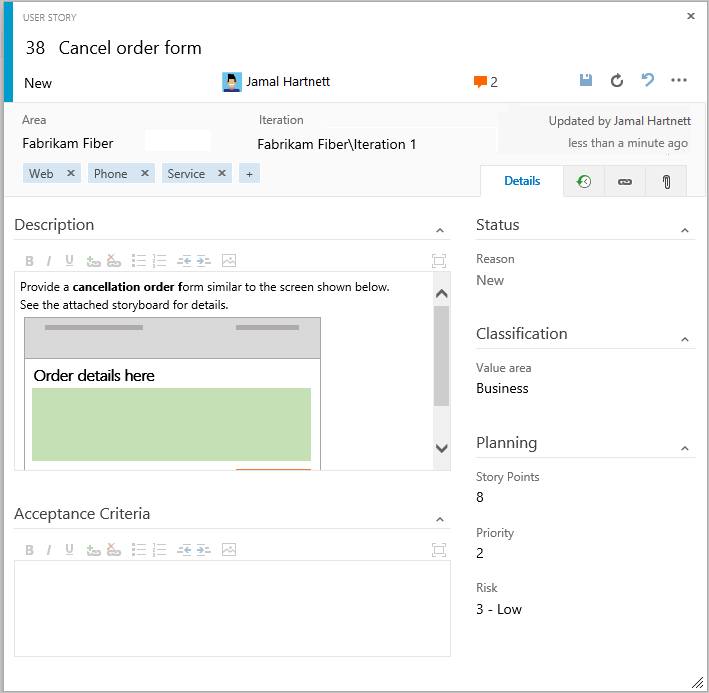Apply numbered list in Description toolbar
The image size is (709, 693).
(x=159, y=261)
